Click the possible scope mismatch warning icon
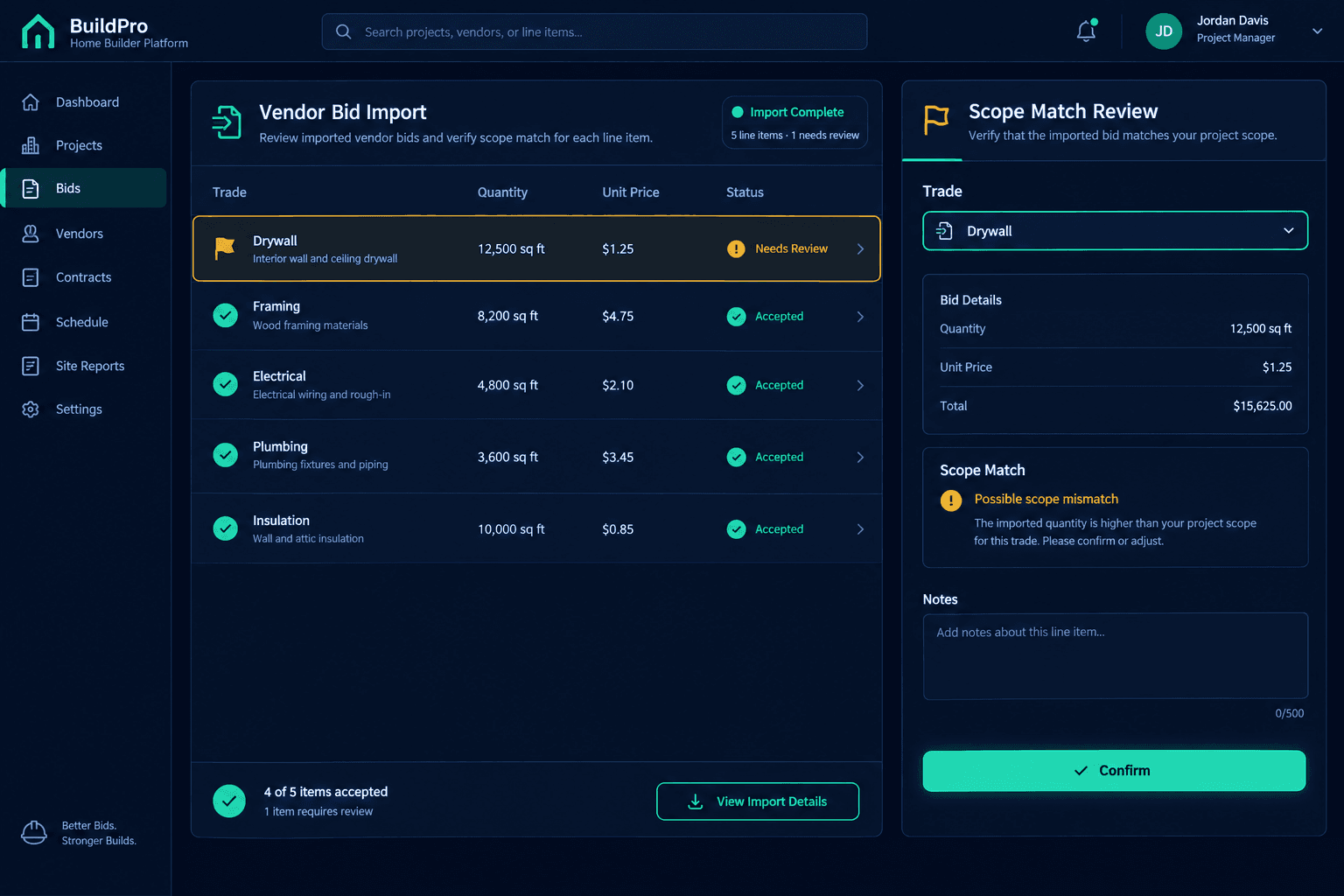Image resolution: width=1344 pixels, height=896 pixels. pos(951,500)
